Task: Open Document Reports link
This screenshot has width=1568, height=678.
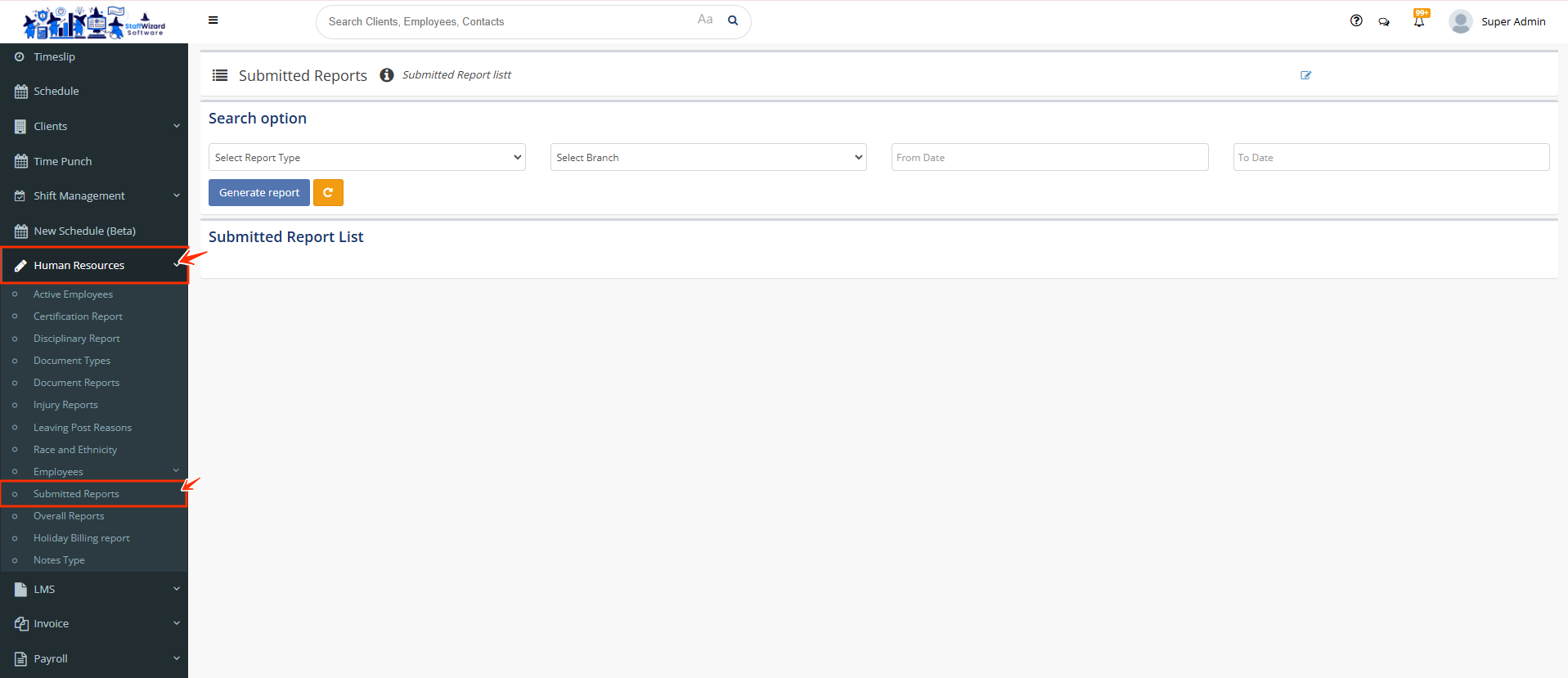Action: tap(76, 383)
